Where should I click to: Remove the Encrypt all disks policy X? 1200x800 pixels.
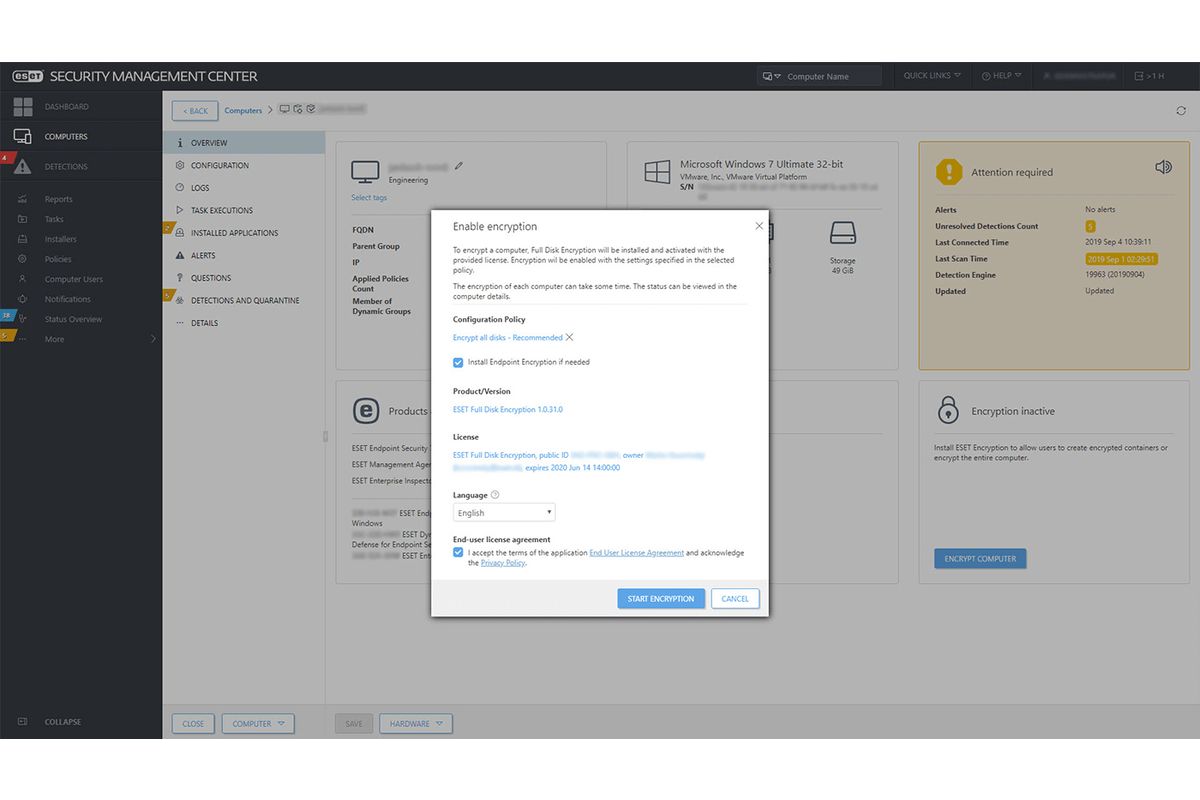click(x=570, y=337)
